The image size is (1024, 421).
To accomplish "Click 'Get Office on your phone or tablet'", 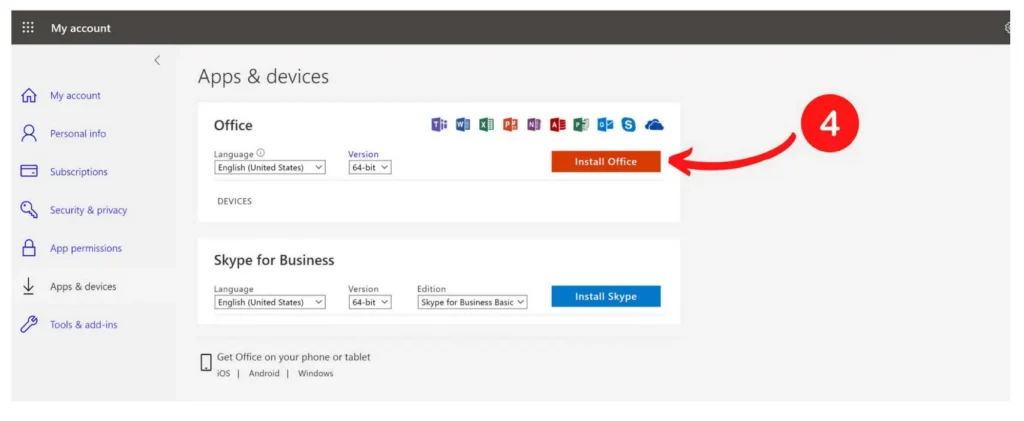I will [x=293, y=357].
